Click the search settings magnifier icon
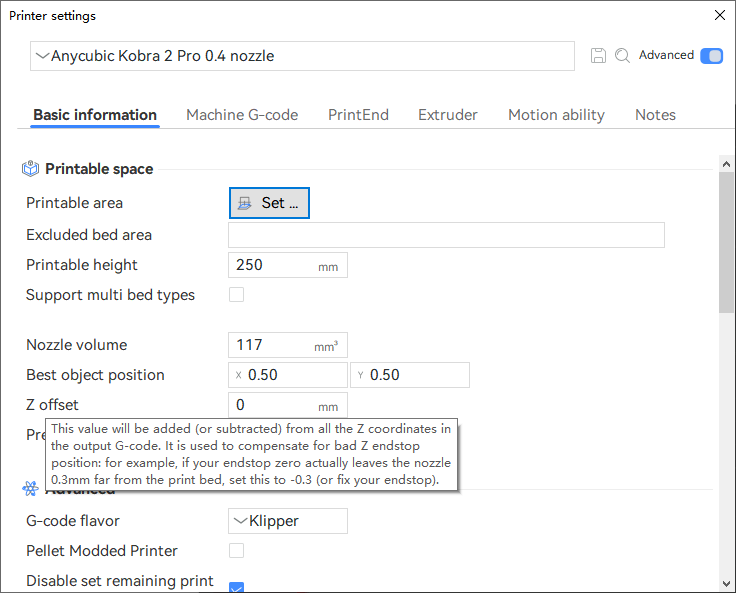This screenshot has height=593, width=736. point(622,55)
